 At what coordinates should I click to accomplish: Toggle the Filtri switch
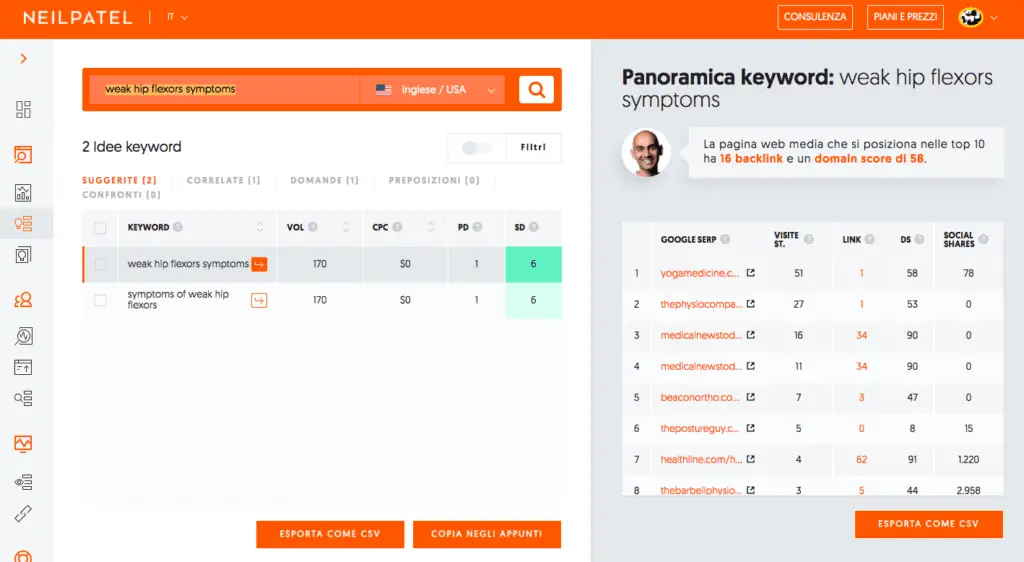point(477,148)
